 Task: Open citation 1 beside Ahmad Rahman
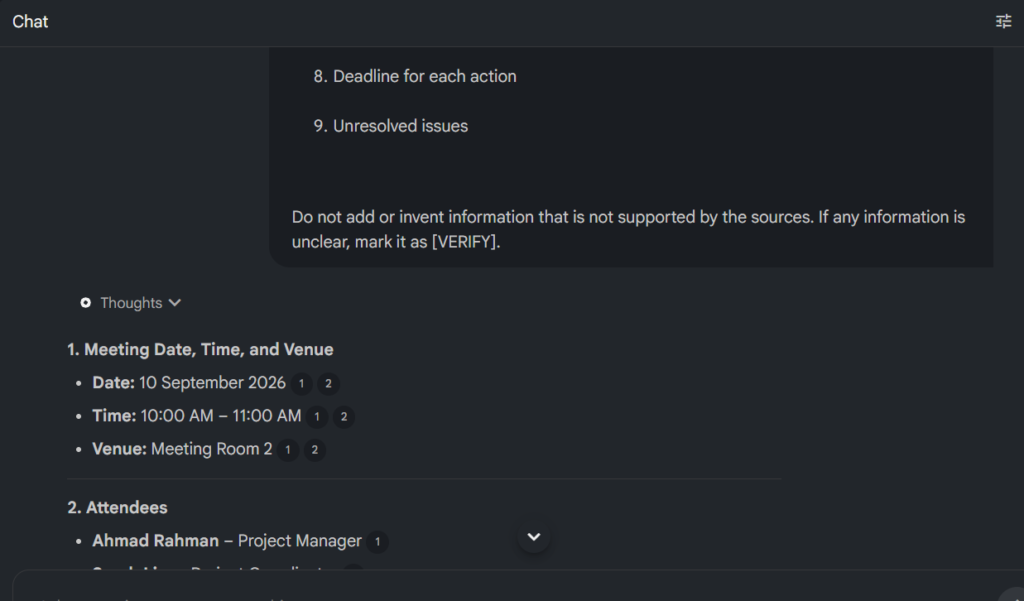(377, 542)
